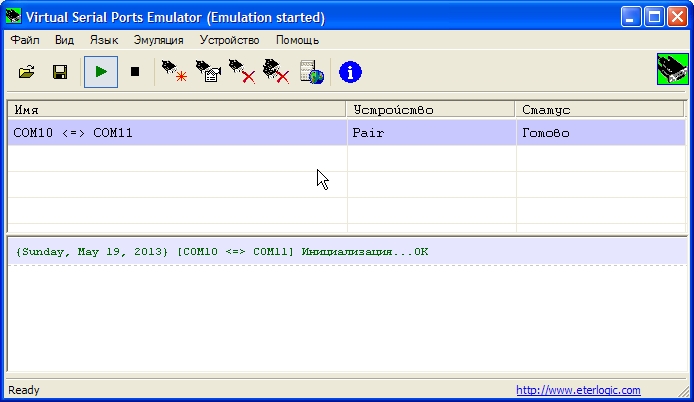This screenshot has width=694, height=402.
Task: Open the Файл menu
Action: point(25,40)
